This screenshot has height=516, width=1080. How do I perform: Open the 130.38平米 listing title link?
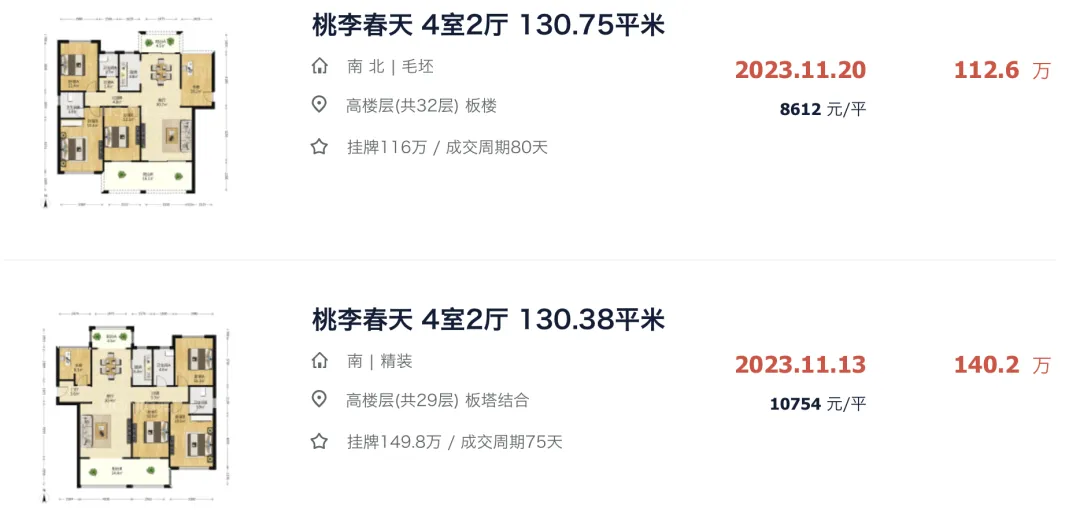tap(488, 320)
